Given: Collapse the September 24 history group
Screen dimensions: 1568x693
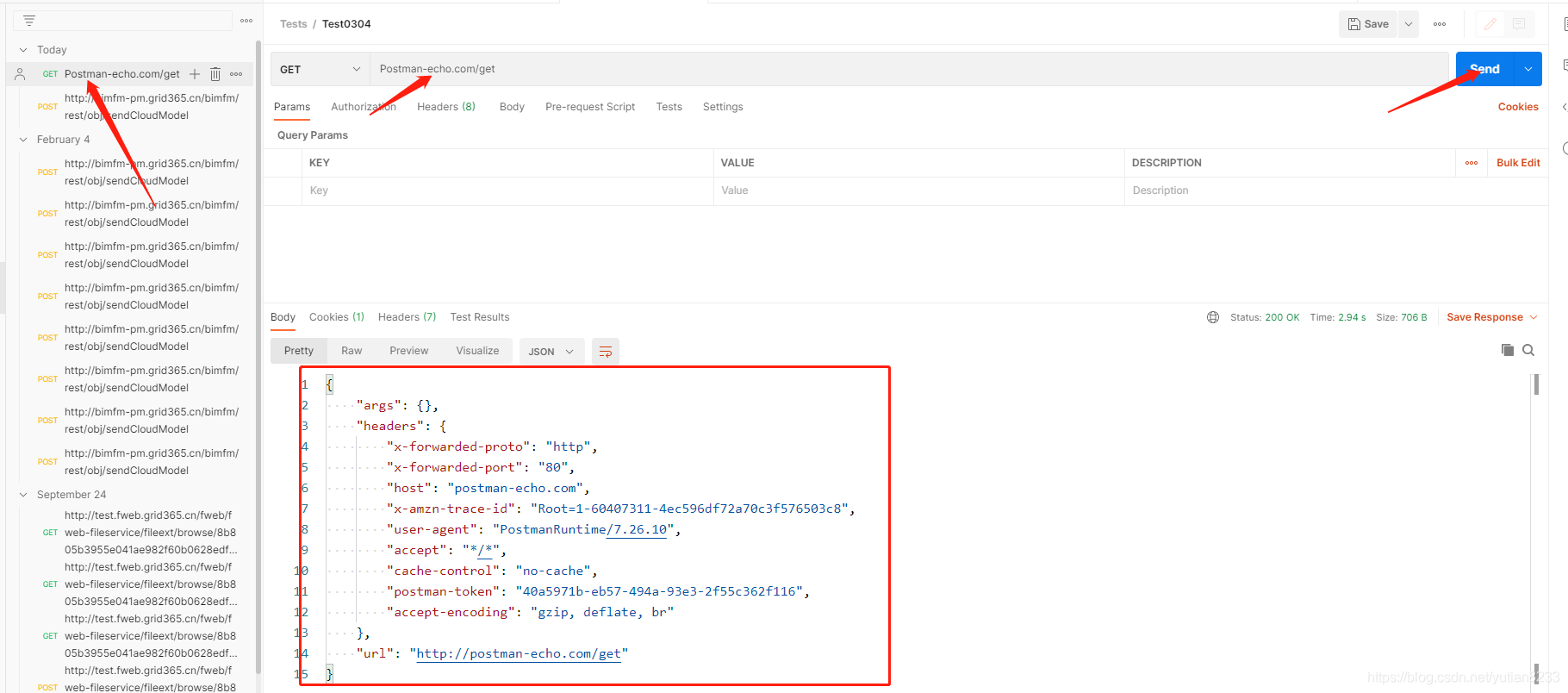Looking at the screenshot, I should 23,495.
